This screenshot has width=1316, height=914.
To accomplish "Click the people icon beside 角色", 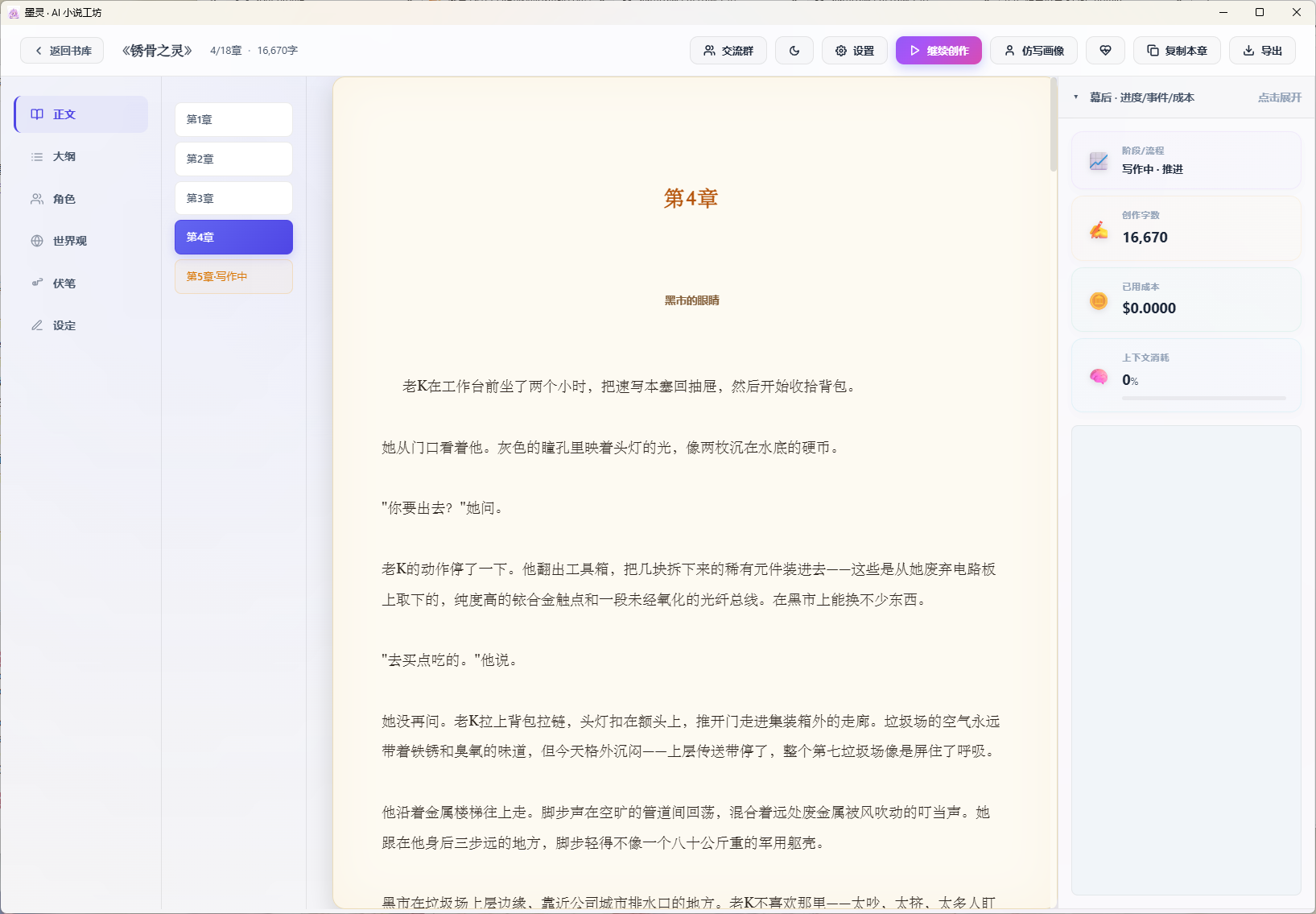I will 37,199.
